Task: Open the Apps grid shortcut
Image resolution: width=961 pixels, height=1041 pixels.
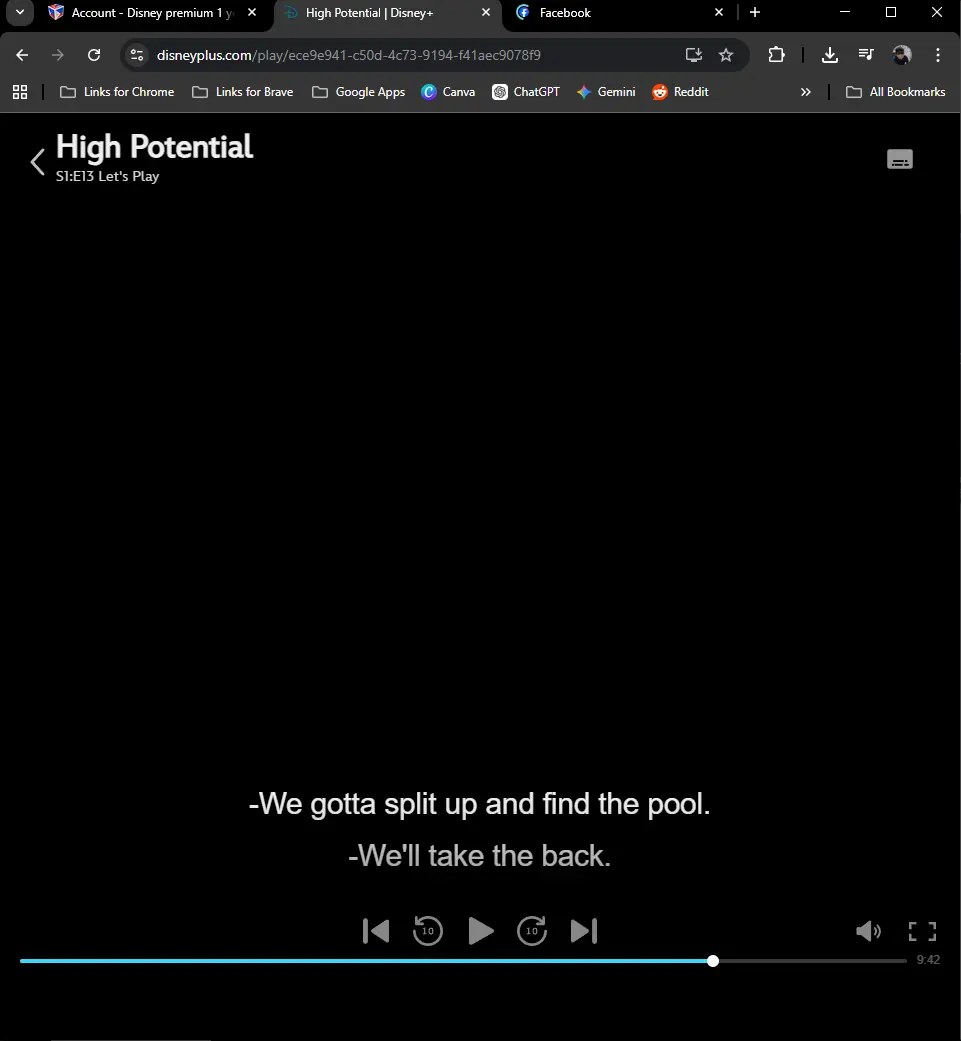Action: (x=20, y=92)
